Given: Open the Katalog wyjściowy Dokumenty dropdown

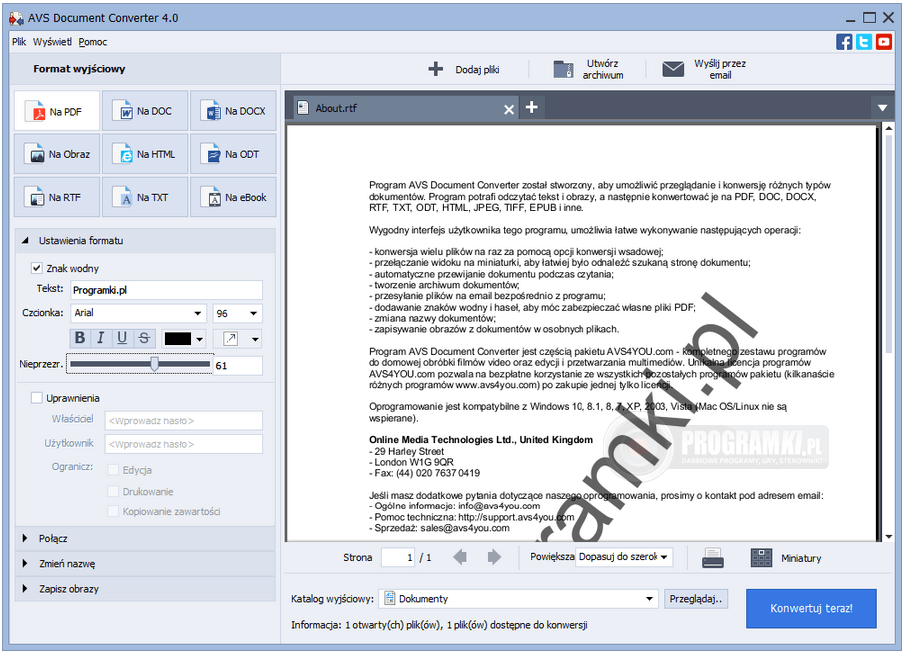Looking at the screenshot, I should pos(519,599).
